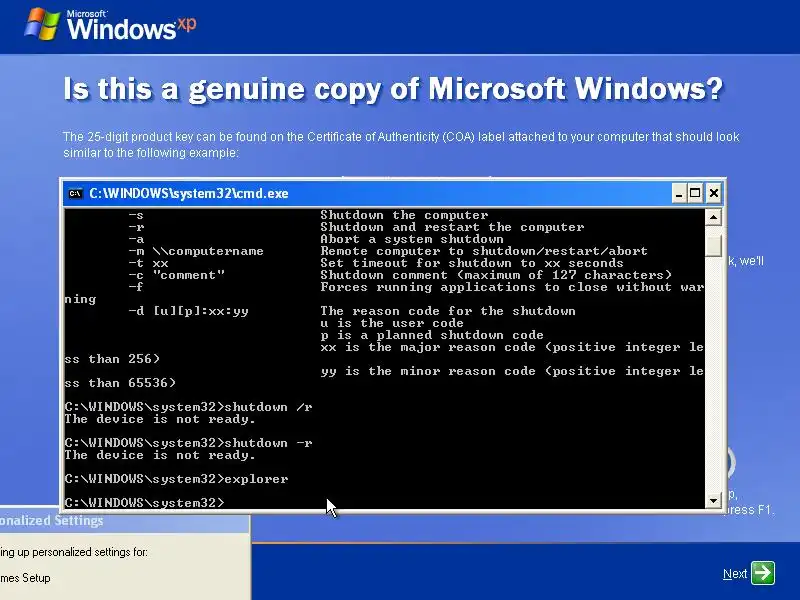
Task: Click the "Shutdown comment" description line
Action: click(x=496, y=275)
